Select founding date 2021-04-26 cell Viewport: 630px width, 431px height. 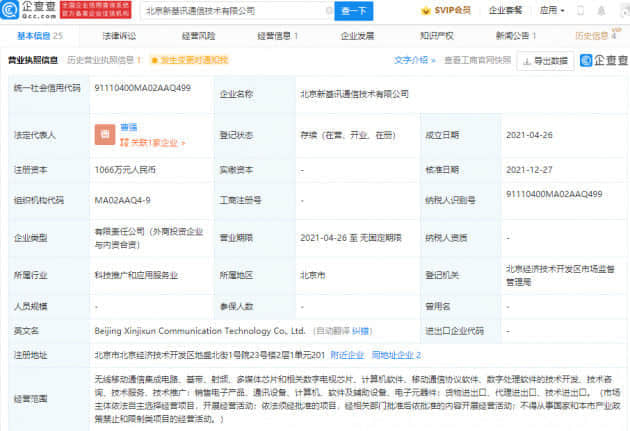(x=529, y=135)
